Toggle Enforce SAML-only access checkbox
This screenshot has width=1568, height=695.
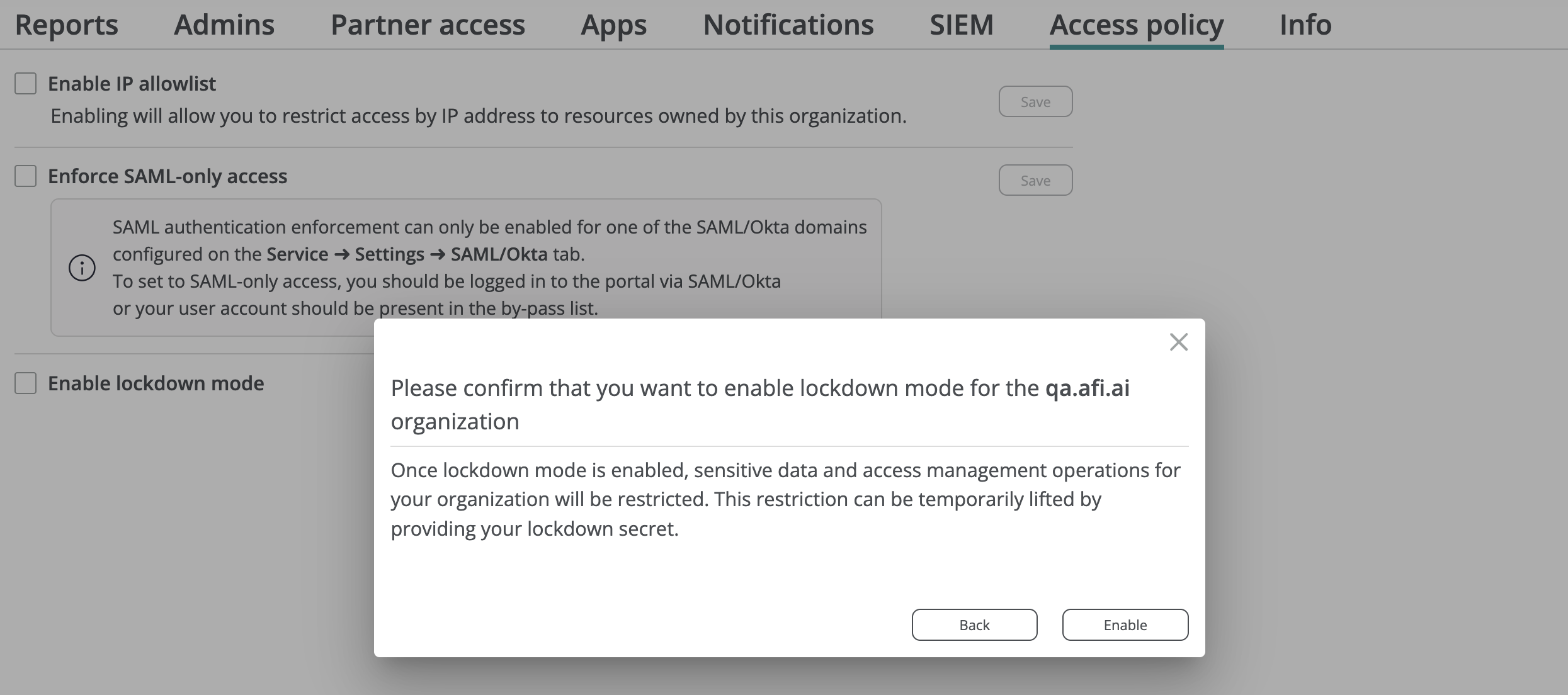pos(26,176)
